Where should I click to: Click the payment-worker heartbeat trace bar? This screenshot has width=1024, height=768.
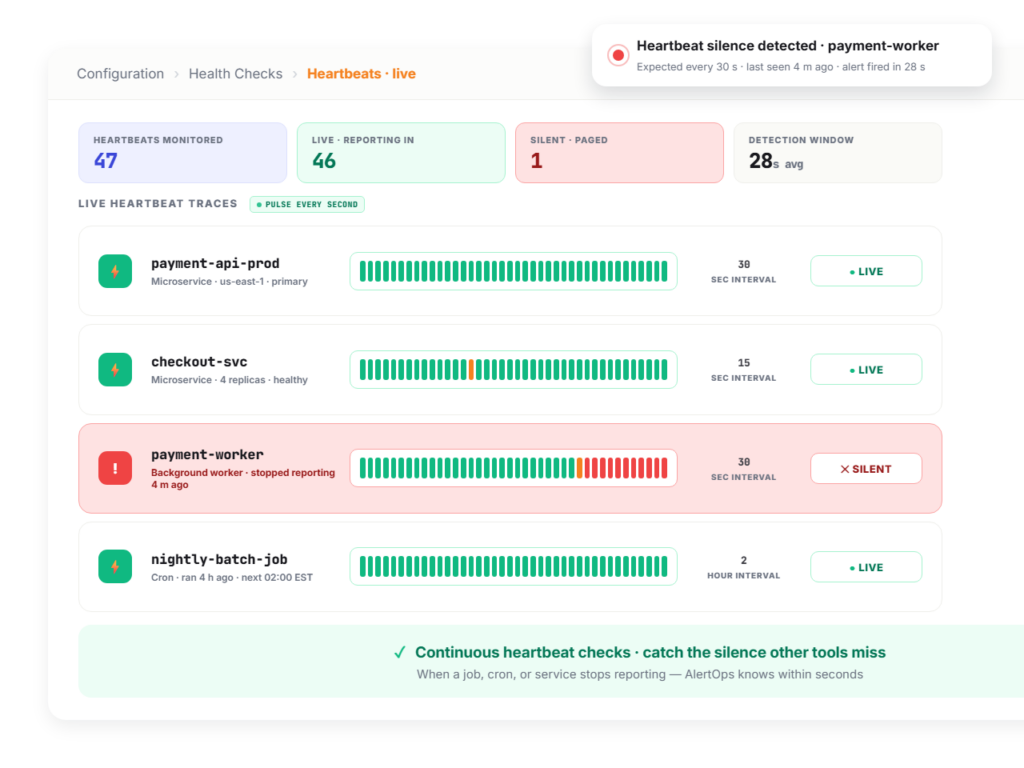tap(513, 468)
